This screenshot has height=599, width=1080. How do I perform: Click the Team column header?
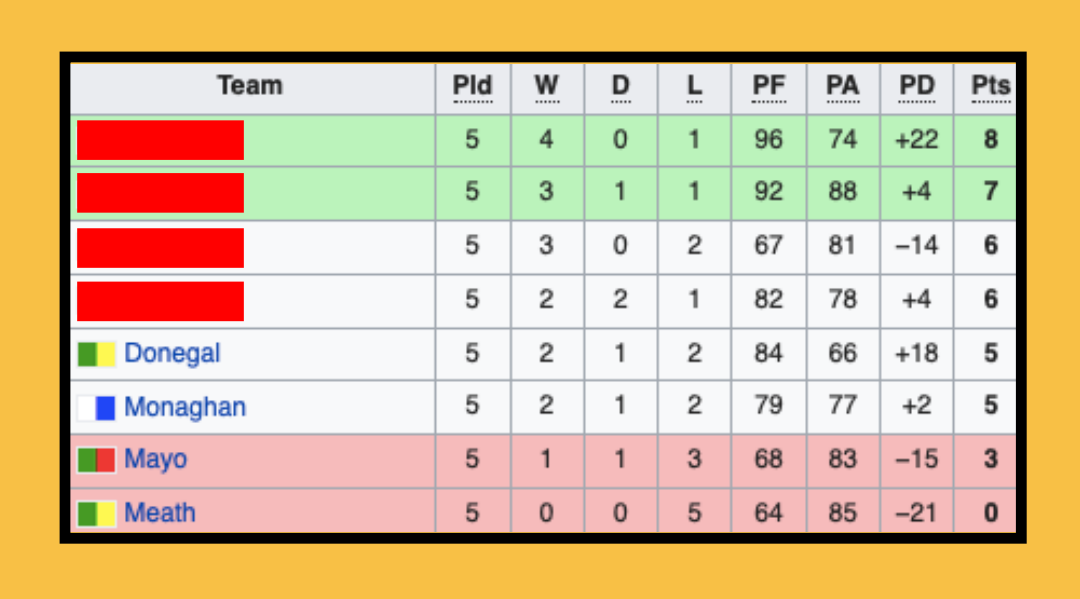[250, 86]
